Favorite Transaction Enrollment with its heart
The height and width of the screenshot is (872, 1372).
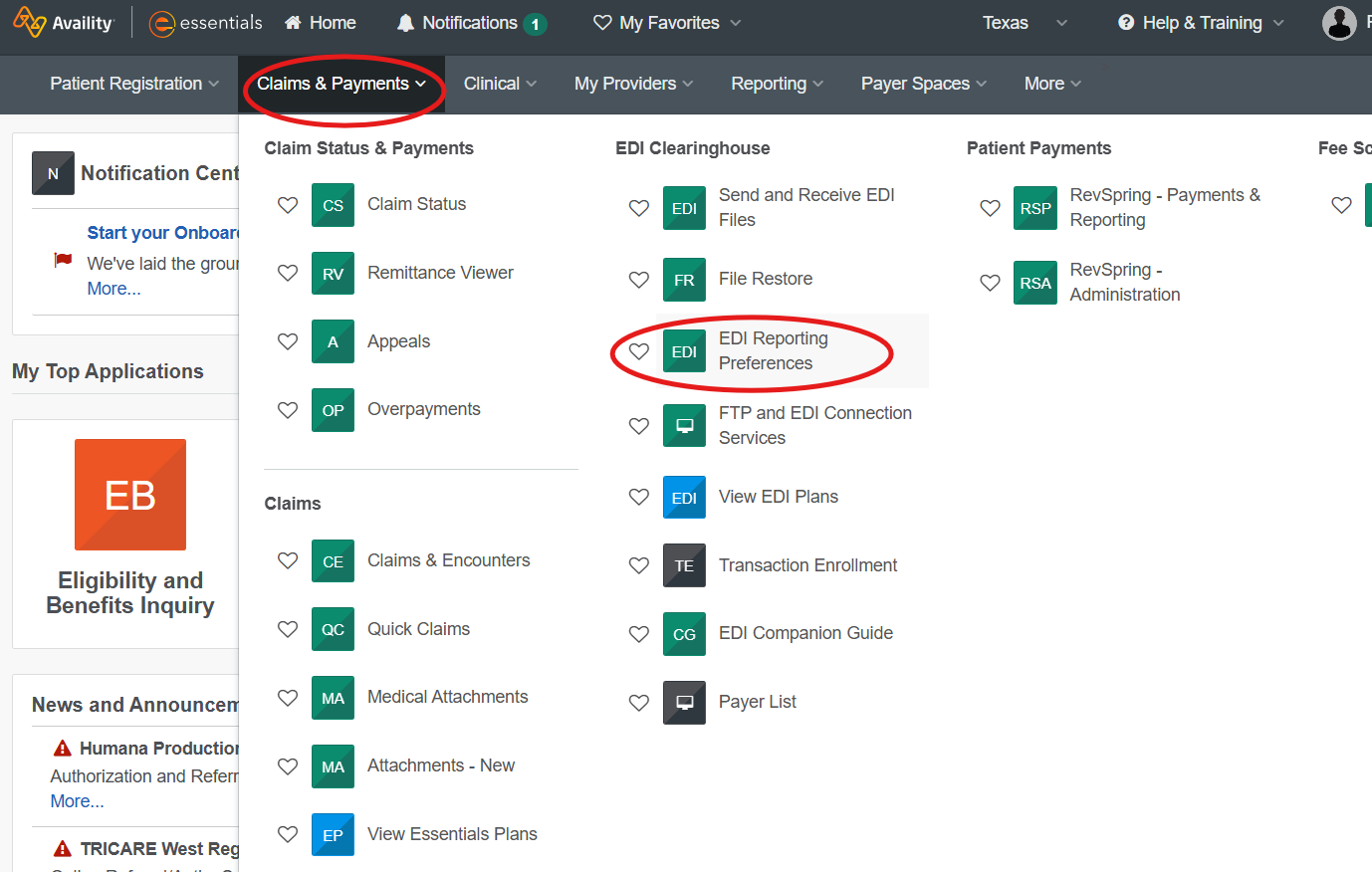point(639,565)
